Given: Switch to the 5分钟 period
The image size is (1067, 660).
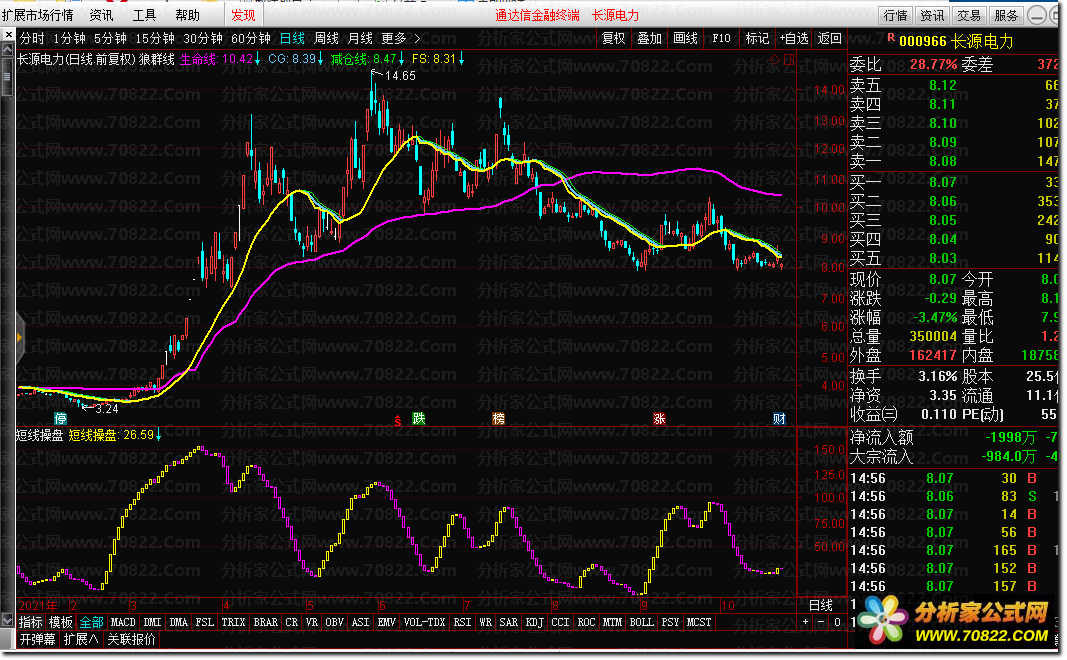Looking at the screenshot, I should point(110,38).
